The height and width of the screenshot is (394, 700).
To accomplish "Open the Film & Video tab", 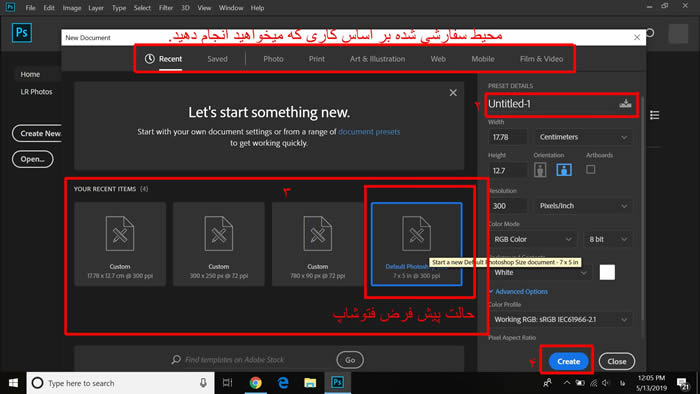I will tap(541, 59).
